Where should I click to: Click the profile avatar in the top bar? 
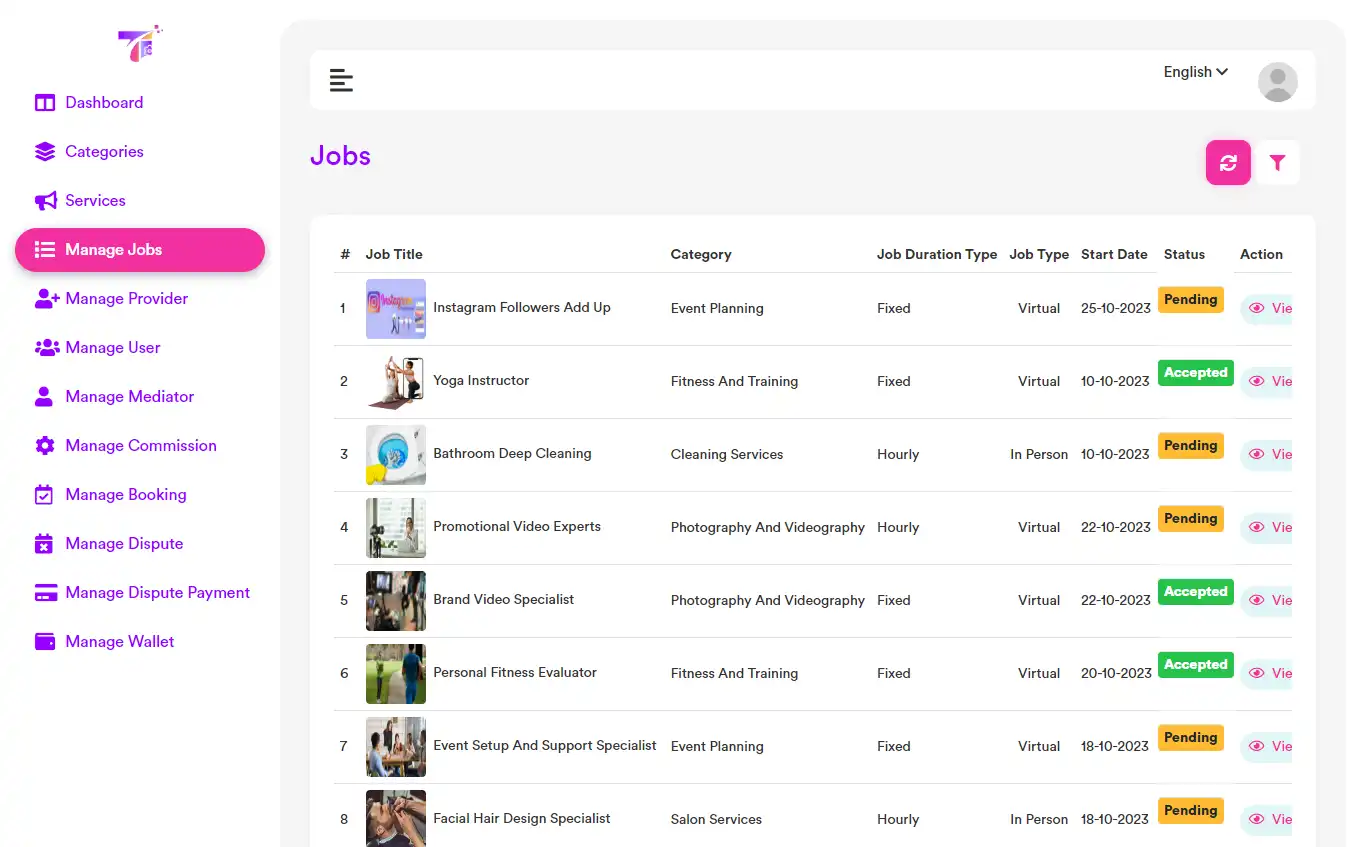tap(1277, 81)
